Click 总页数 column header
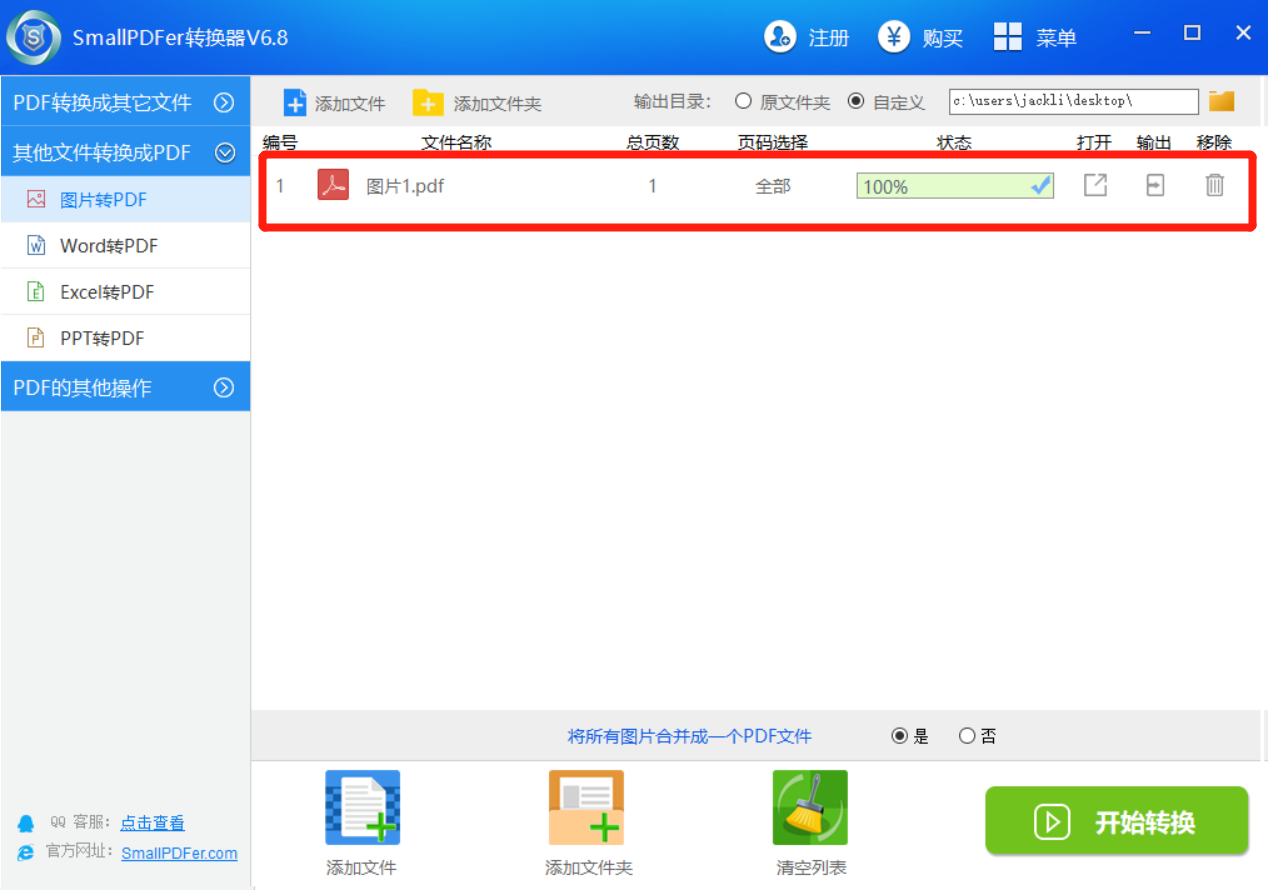1268x890 pixels. 653,143
